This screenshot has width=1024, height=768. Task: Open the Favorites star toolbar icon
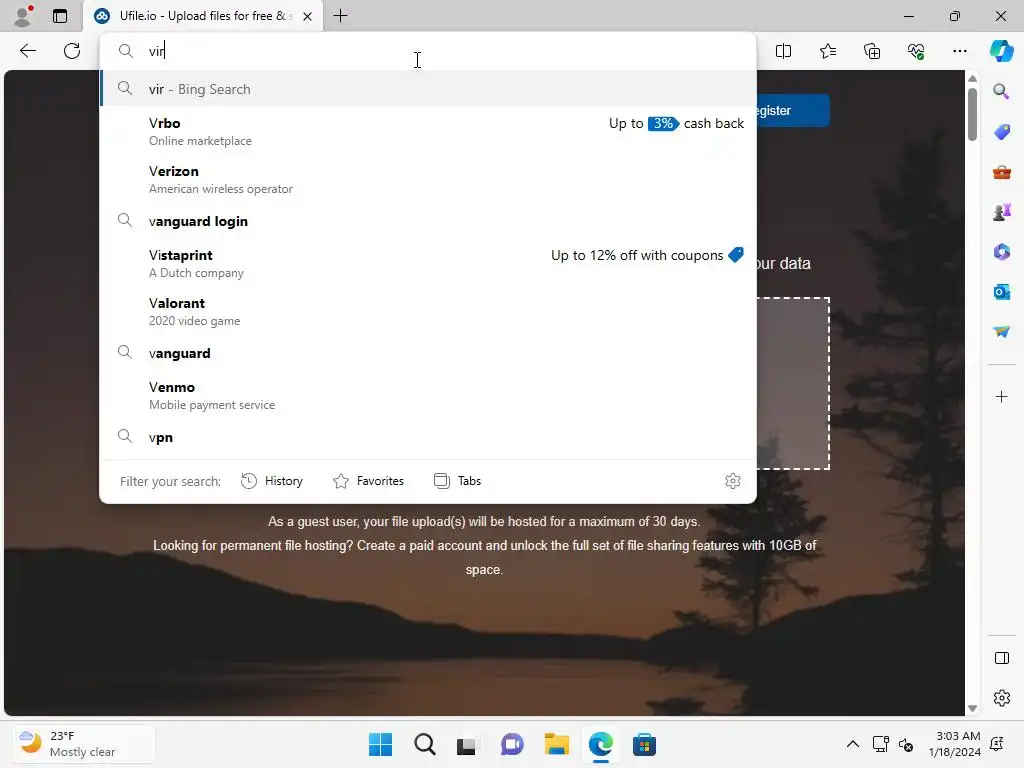[x=827, y=51]
